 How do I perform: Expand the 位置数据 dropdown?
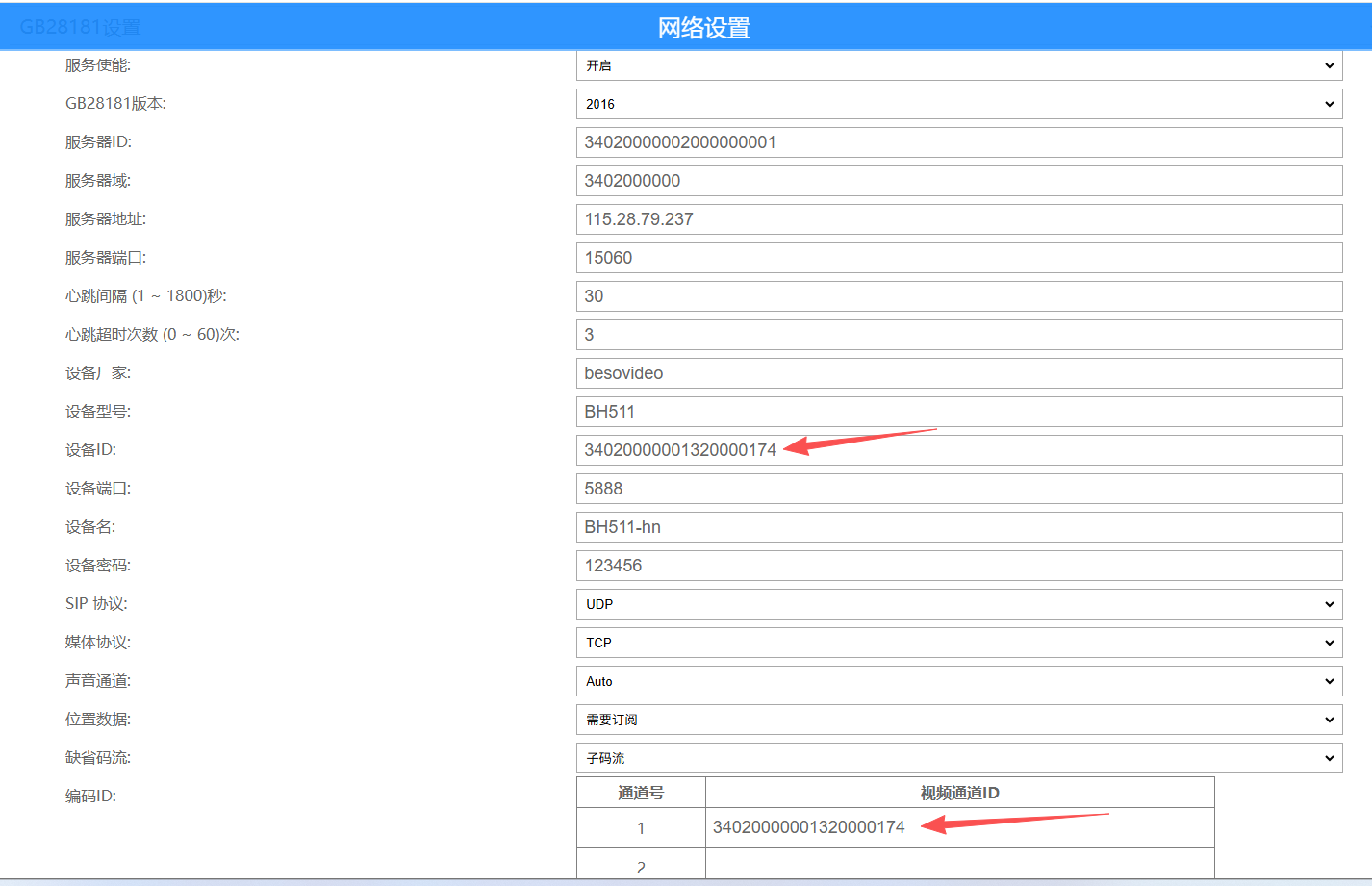coord(958,720)
